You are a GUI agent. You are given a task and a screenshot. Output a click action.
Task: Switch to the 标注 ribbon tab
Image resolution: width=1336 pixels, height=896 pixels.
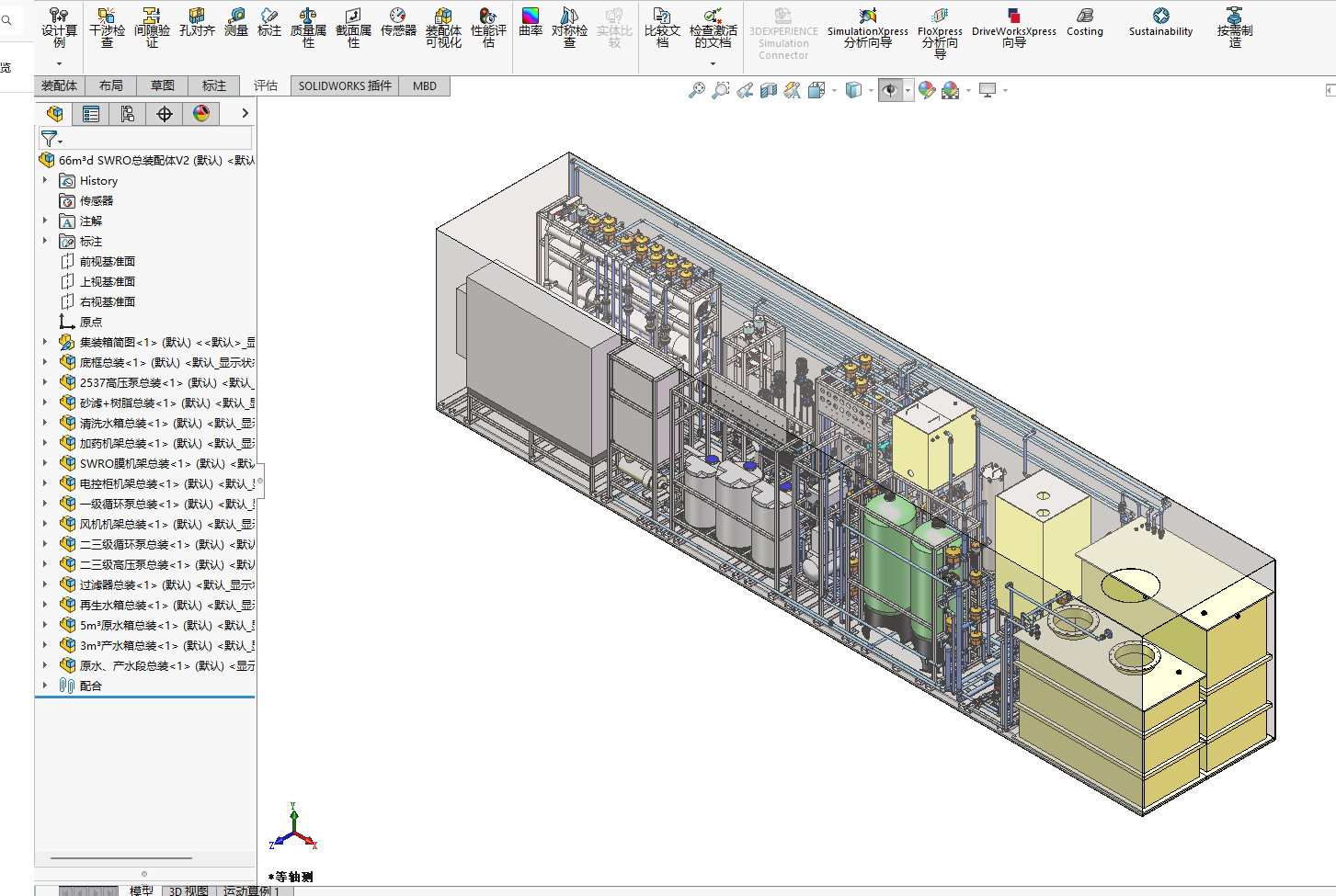[x=213, y=85]
